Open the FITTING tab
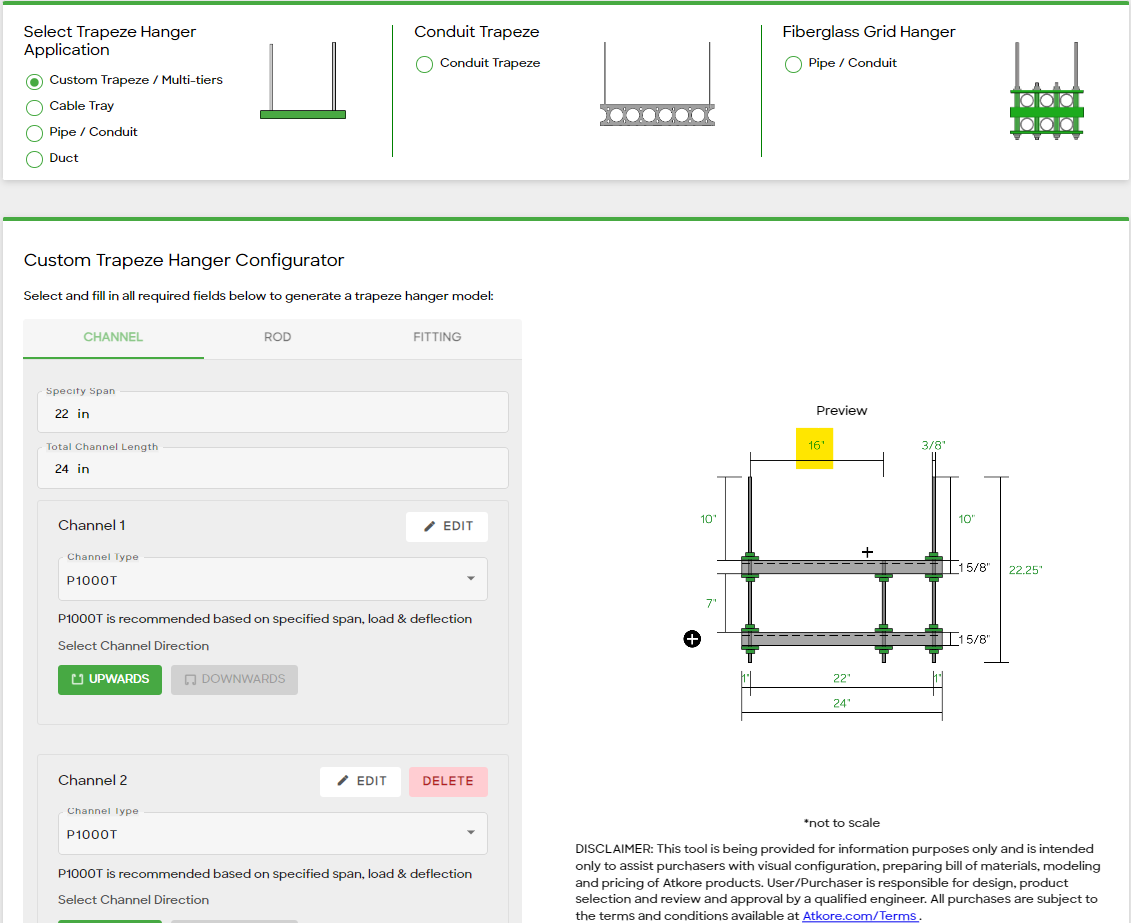 click(x=437, y=337)
